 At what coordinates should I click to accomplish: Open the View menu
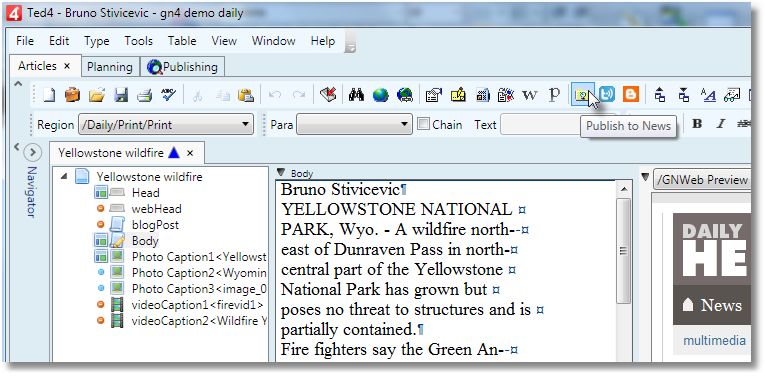tap(224, 41)
